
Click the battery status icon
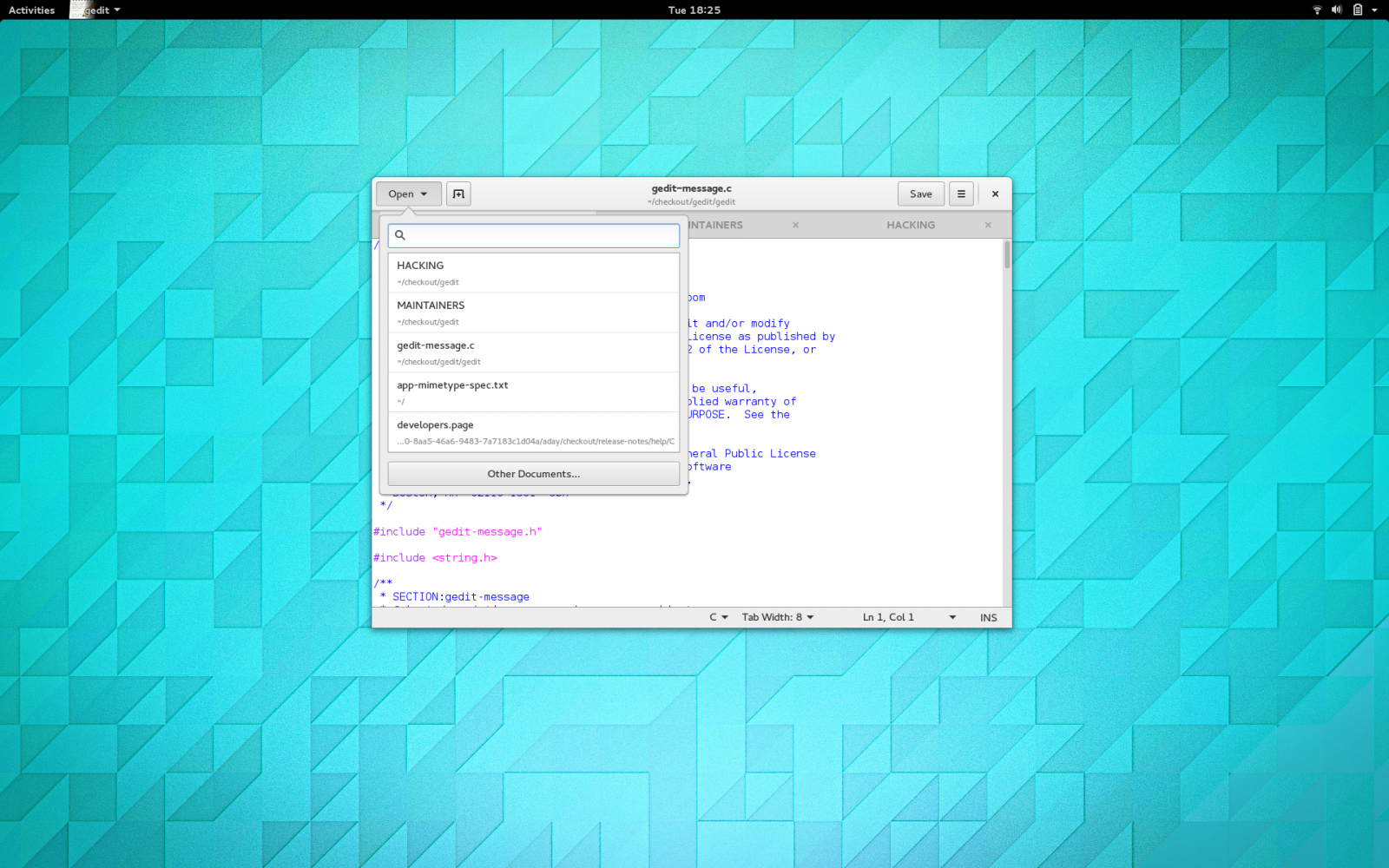pyautogui.click(x=1358, y=10)
